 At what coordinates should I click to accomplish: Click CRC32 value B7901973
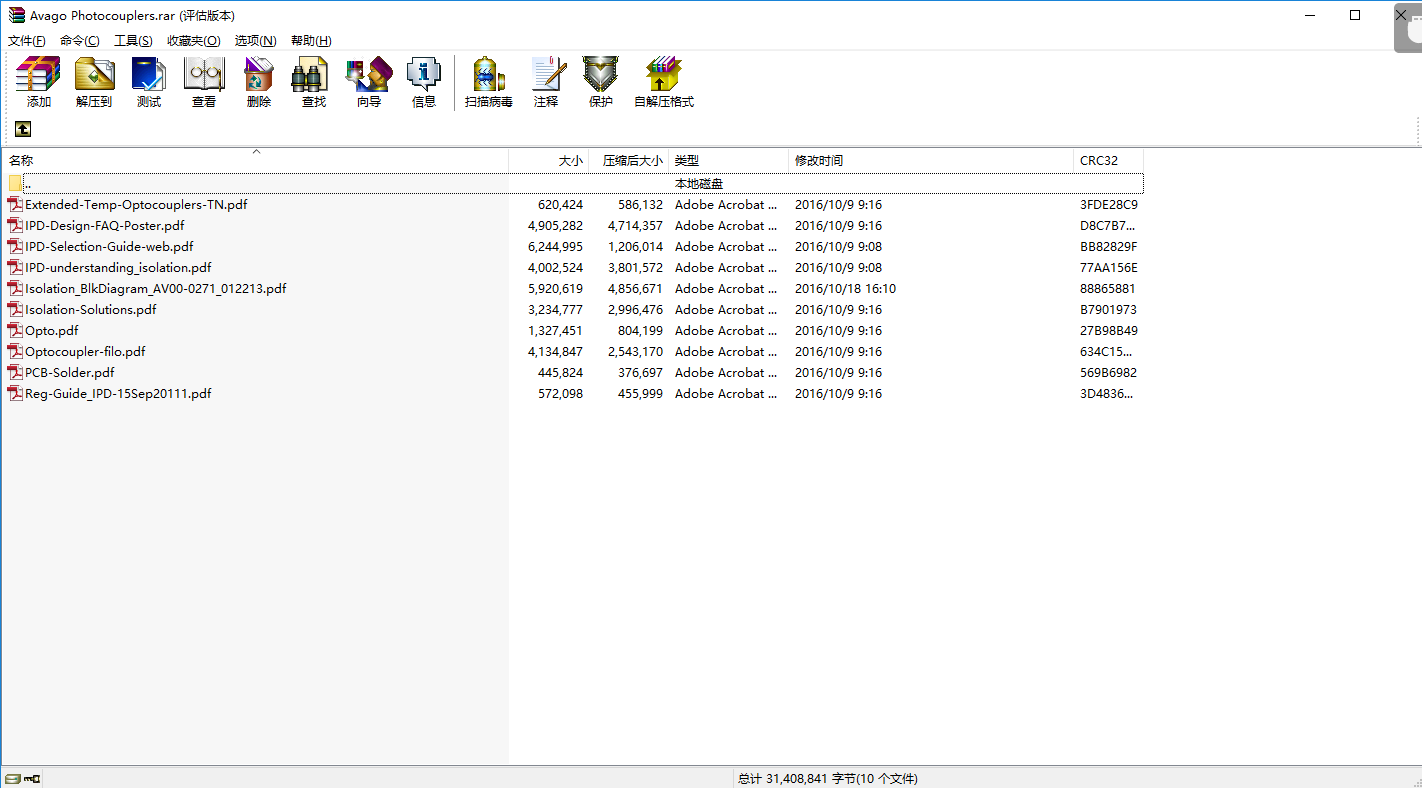(1108, 309)
